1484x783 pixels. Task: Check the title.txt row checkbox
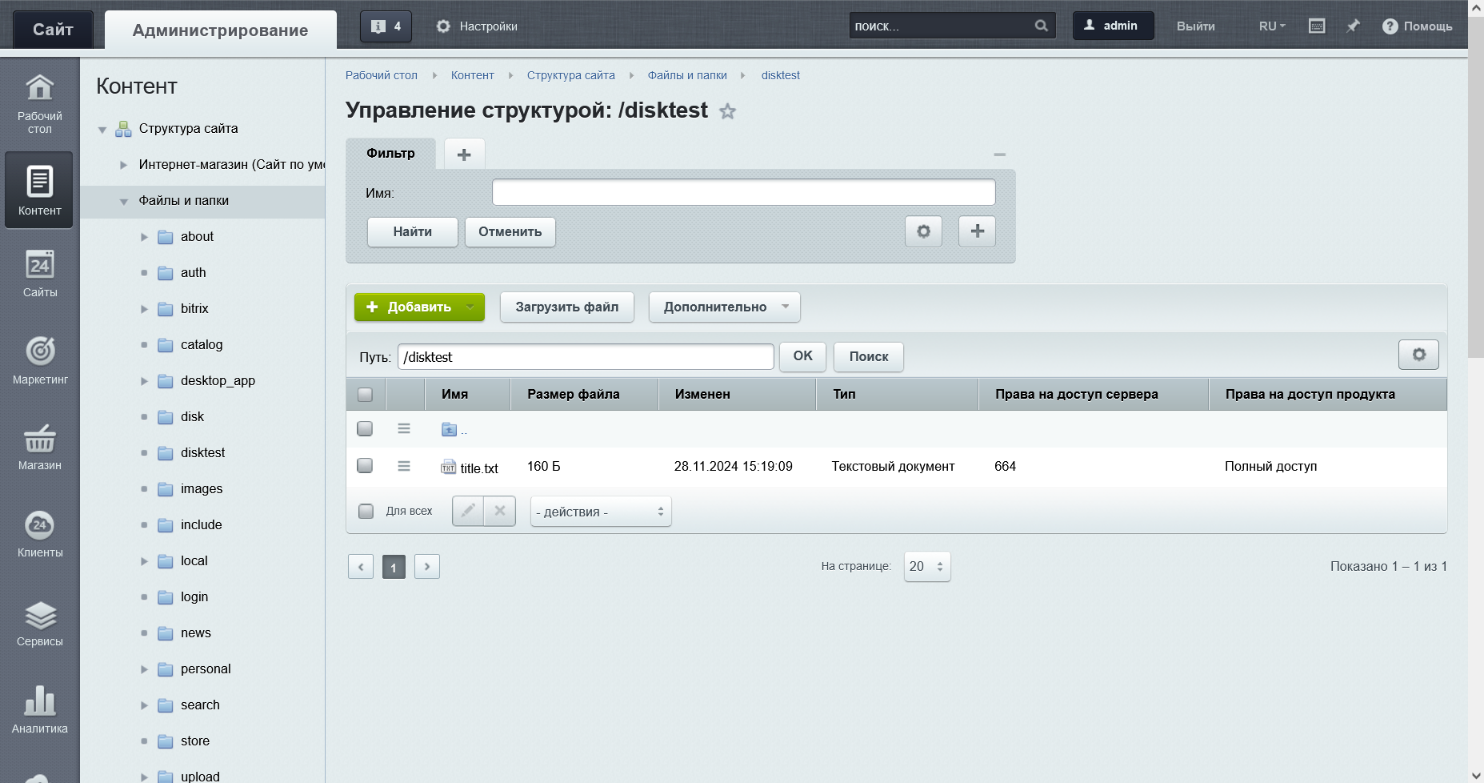click(365, 466)
